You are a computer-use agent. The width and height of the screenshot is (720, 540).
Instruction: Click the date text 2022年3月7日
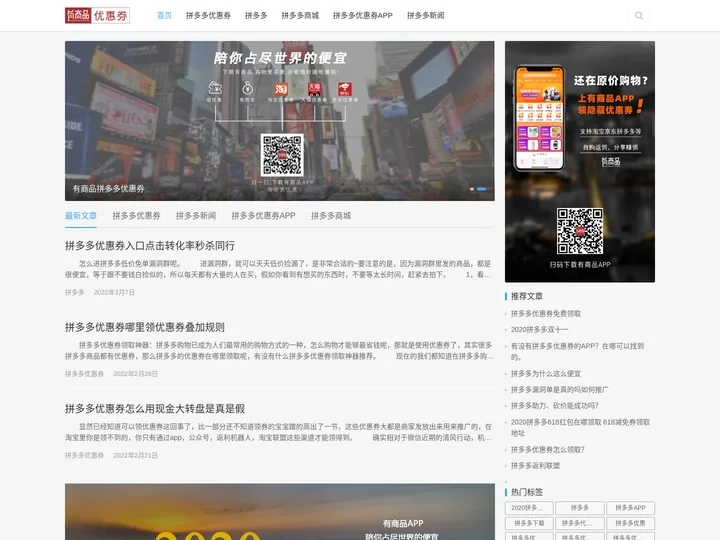point(114,292)
